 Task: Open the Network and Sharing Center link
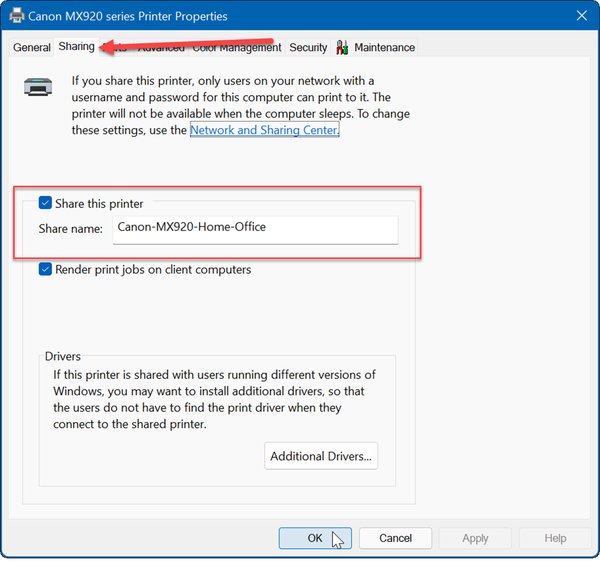(x=265, y=130)
